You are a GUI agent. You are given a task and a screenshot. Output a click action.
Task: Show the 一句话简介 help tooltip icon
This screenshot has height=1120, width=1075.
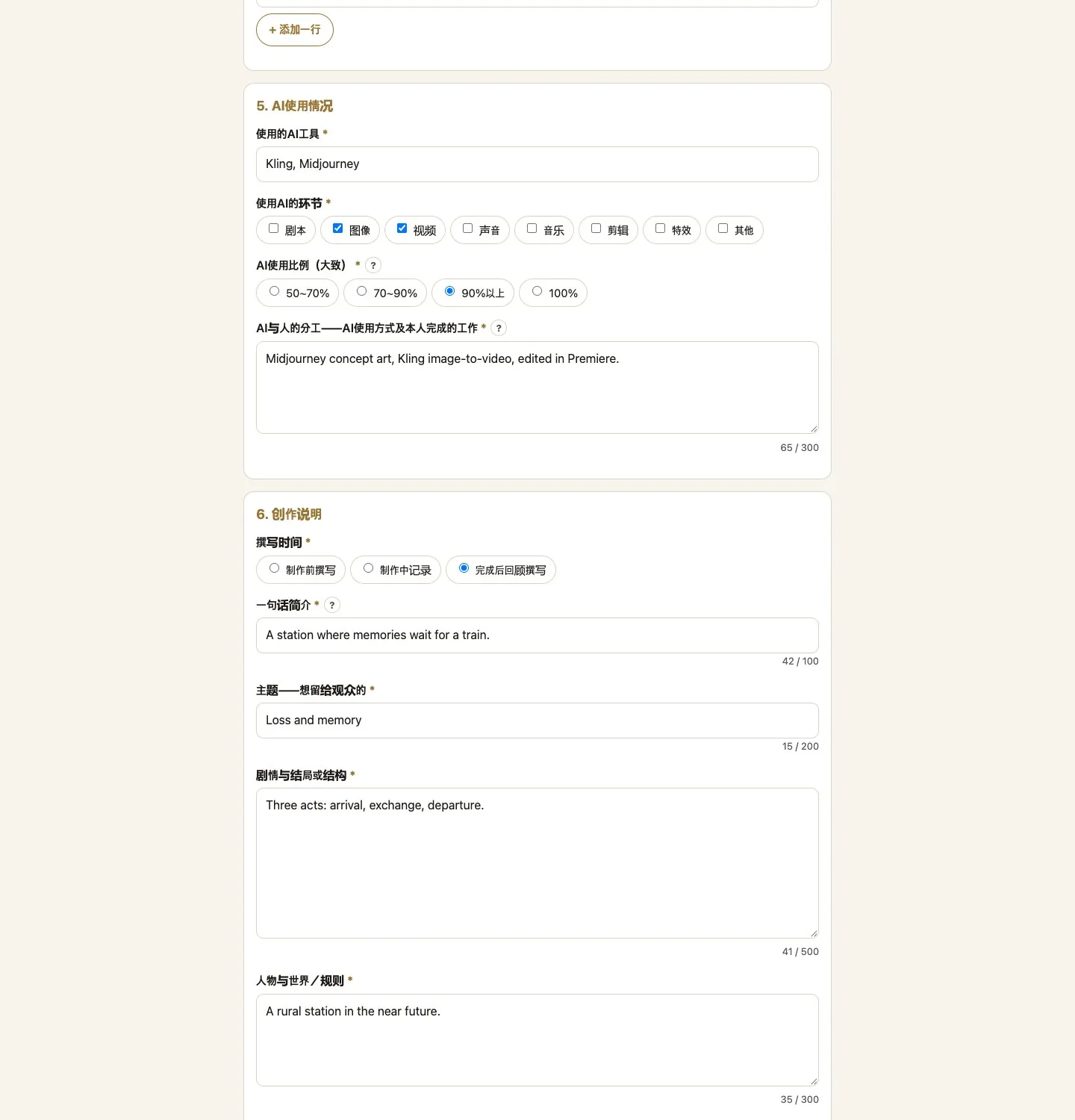(x=332, y=605)
